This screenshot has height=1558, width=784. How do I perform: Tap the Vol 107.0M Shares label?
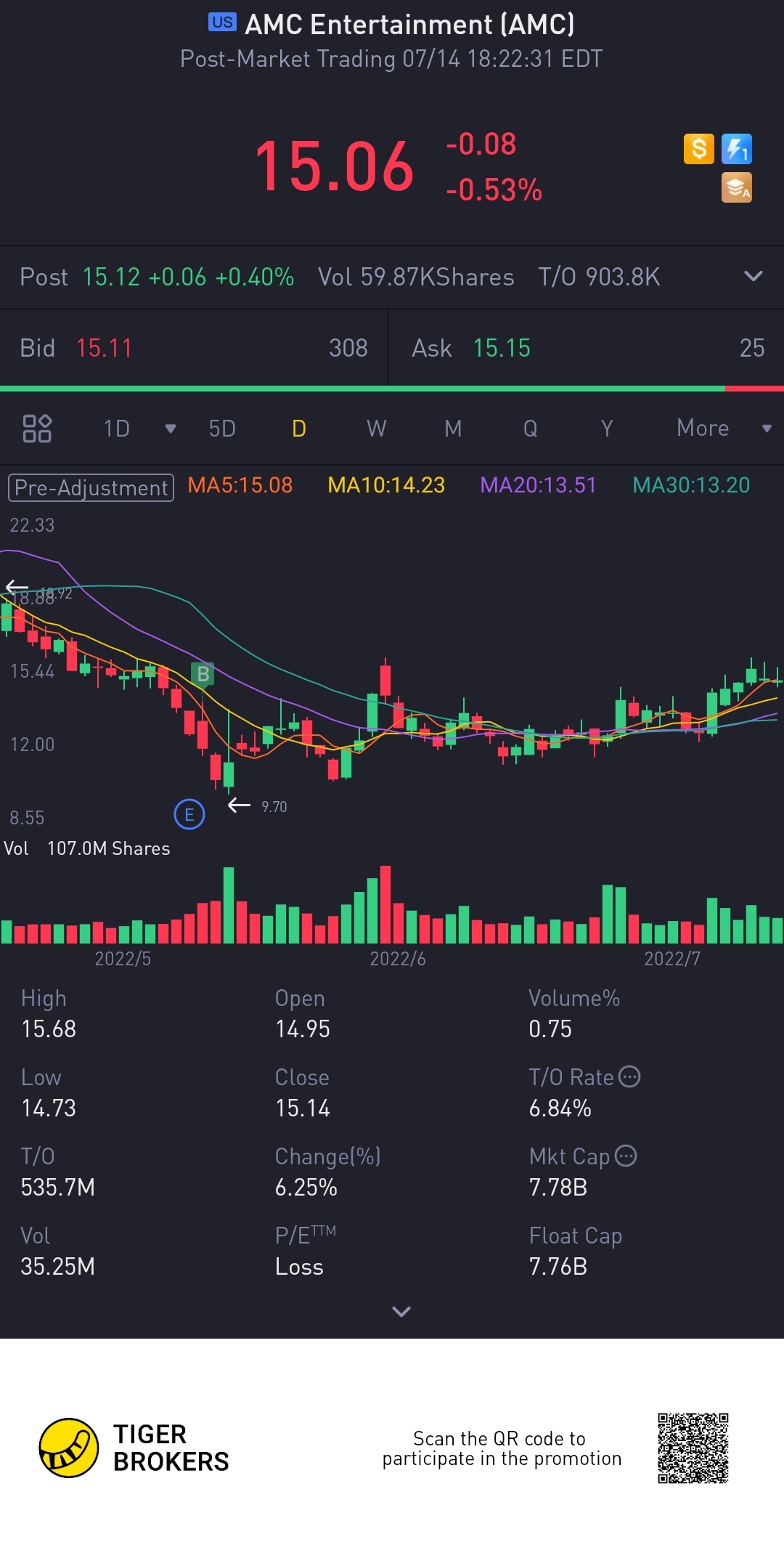(87, 848)
